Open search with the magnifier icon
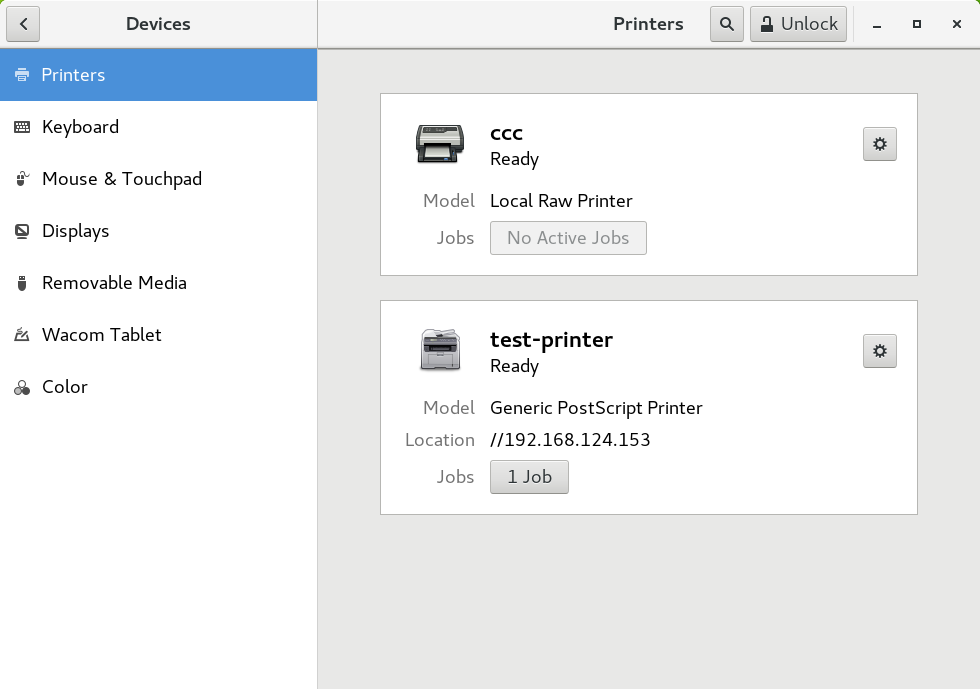980x689 pixels. 726,24
